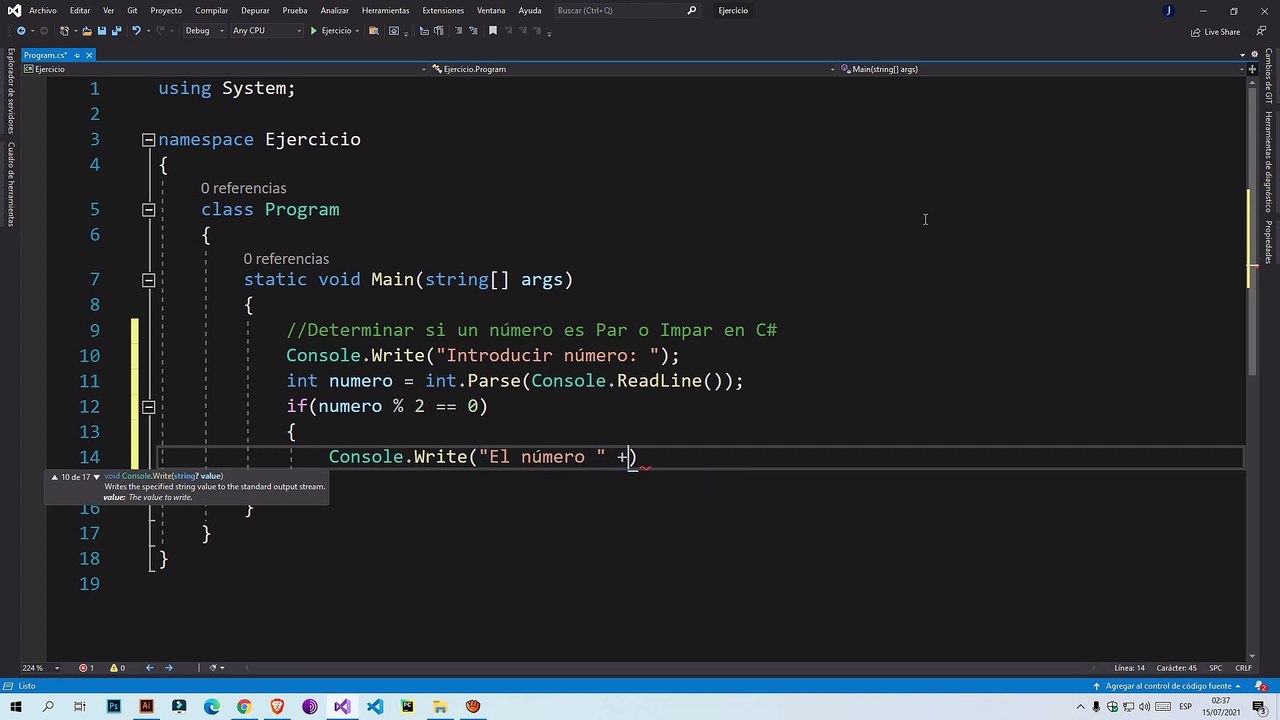This screenshot has height=720, width=1280.
Task: Click in the Buscar (Ctrl+Q) search box
Action: [x=626, y=10]
